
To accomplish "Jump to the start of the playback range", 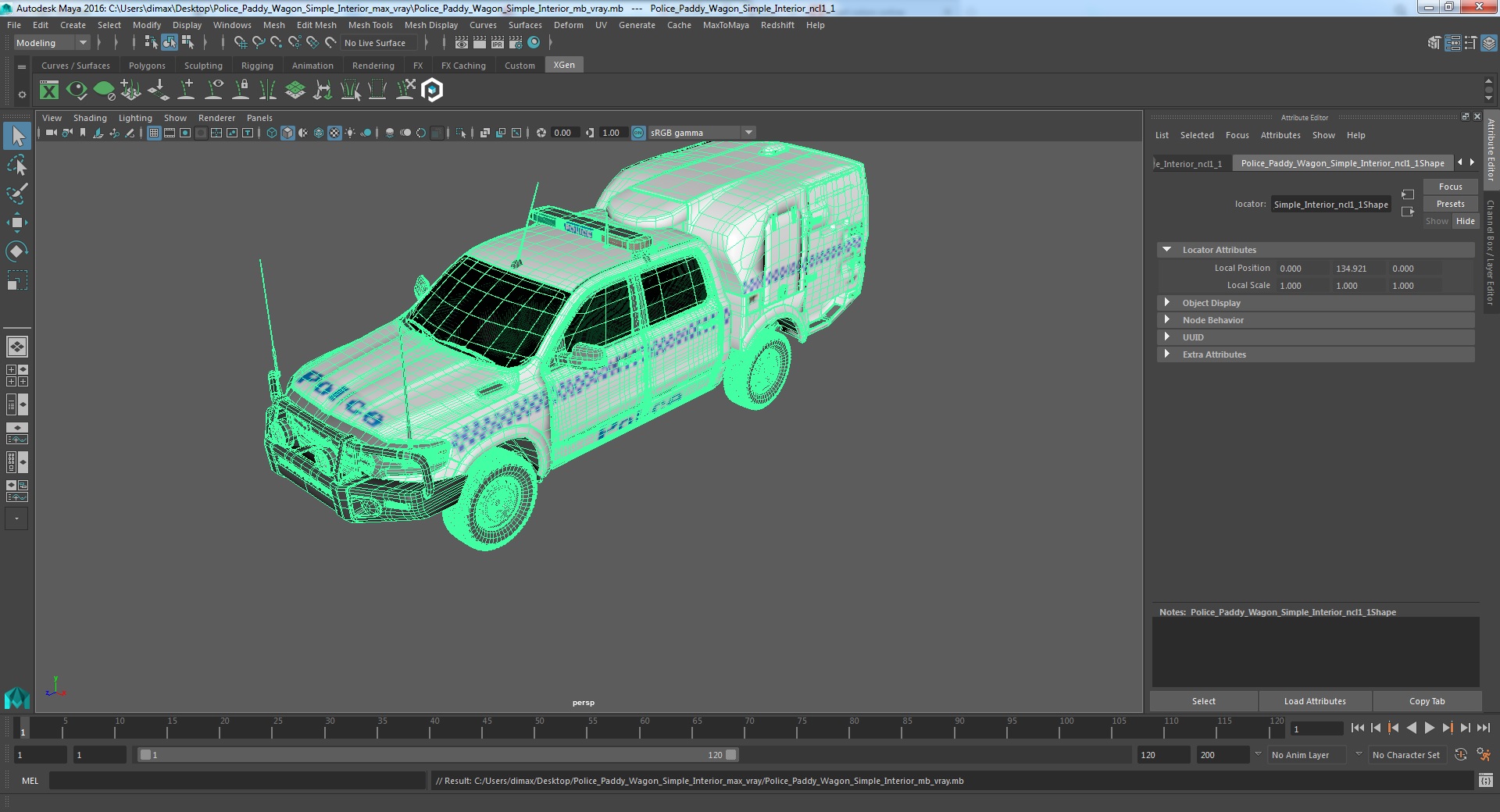I will coord(1357,728).
